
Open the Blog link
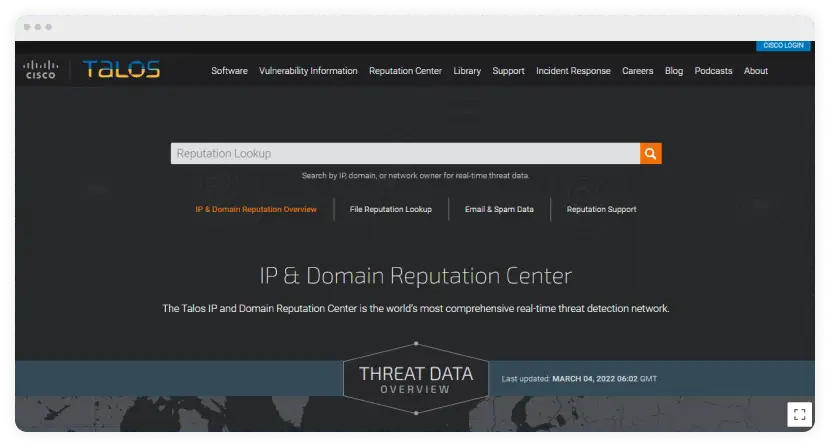pos(674,70)
